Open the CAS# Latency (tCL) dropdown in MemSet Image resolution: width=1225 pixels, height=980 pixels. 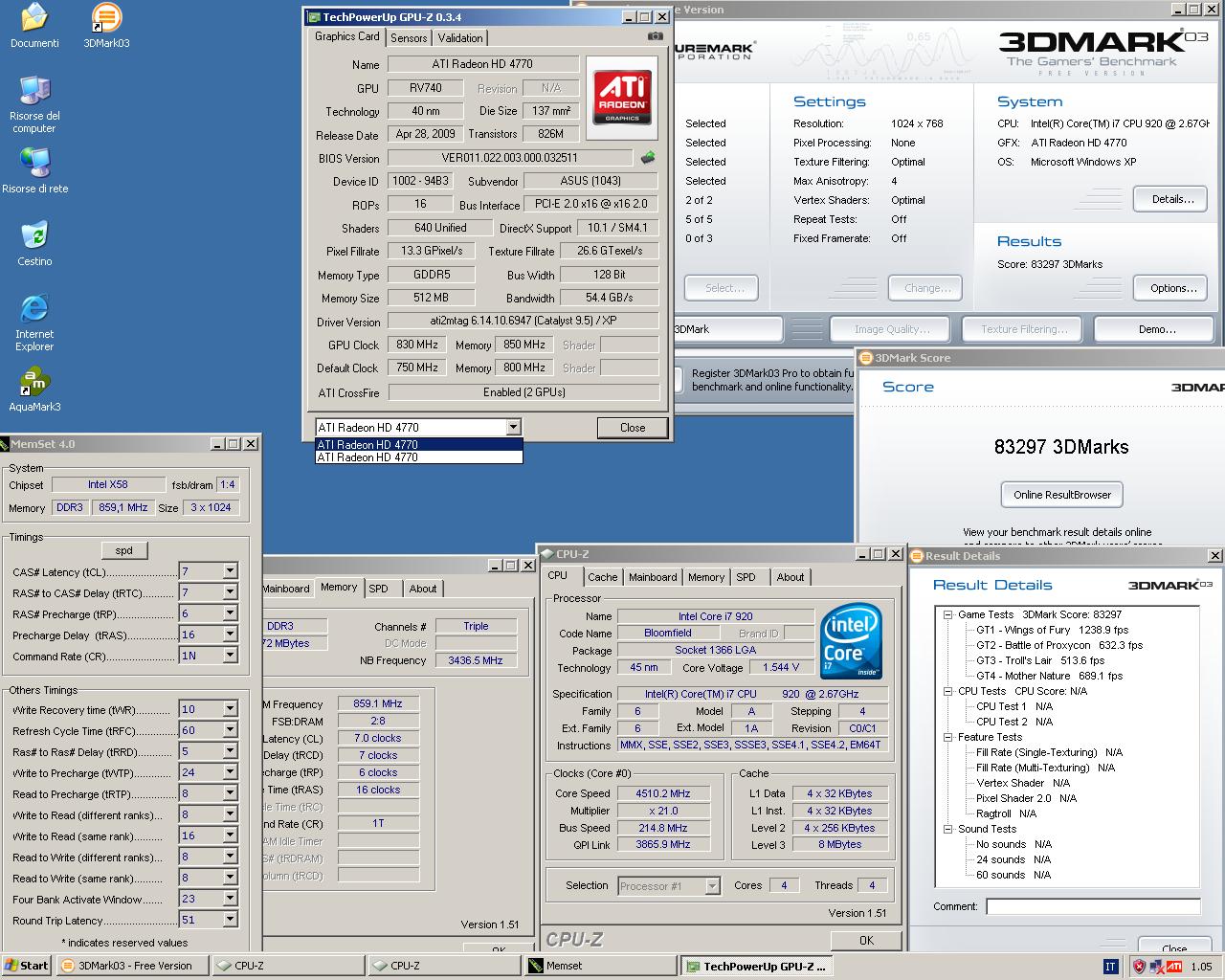230,571
